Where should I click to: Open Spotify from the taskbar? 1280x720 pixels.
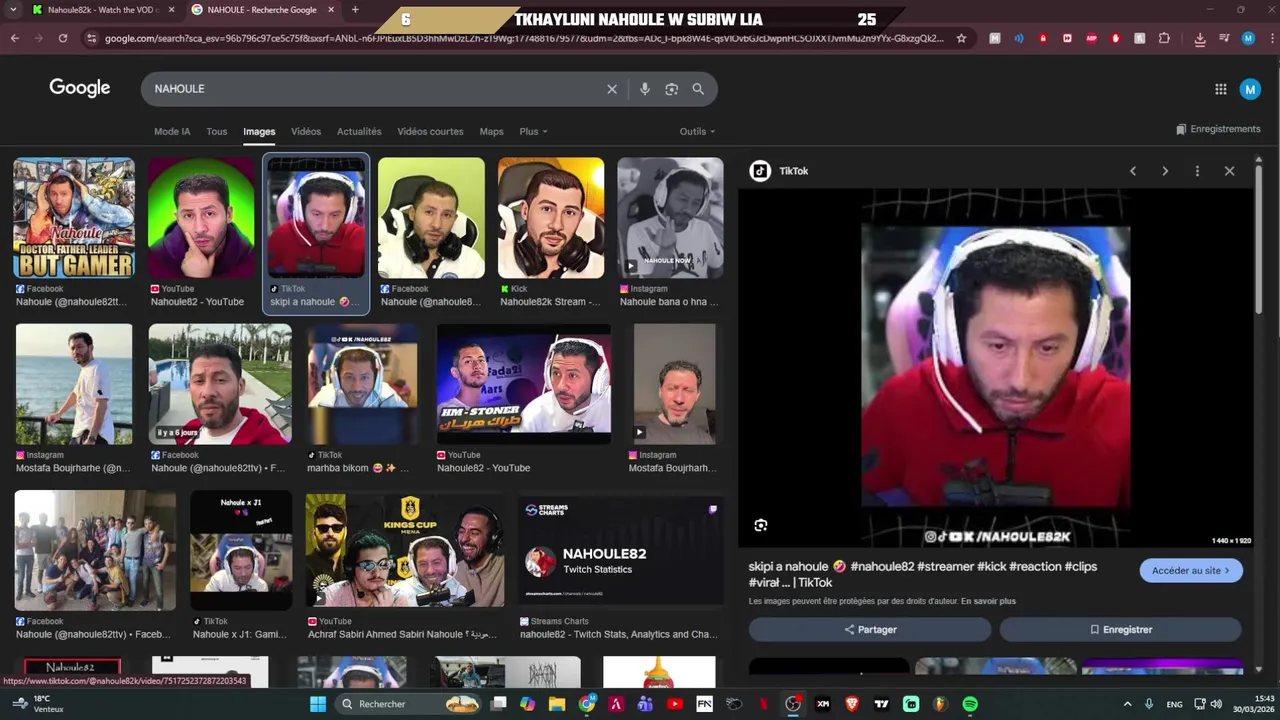coord(970,704)
